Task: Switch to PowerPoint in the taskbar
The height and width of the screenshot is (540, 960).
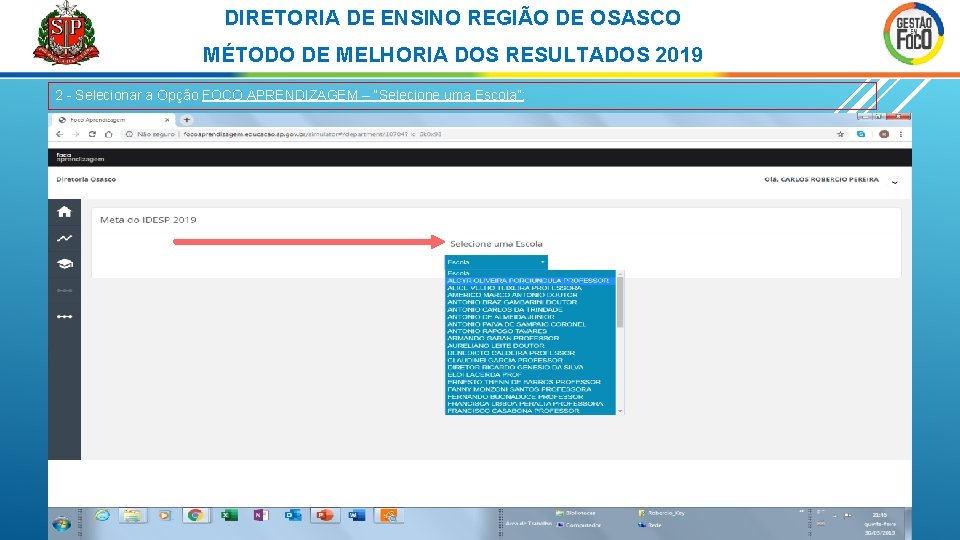Action: 324,516
